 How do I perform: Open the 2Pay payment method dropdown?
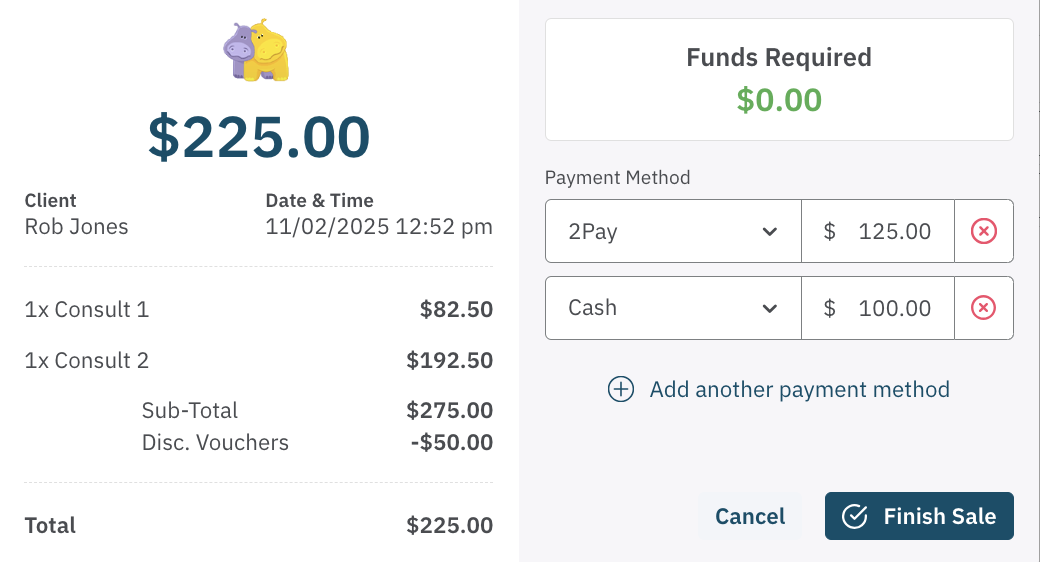pyautogui.click(x=673, y=232)
